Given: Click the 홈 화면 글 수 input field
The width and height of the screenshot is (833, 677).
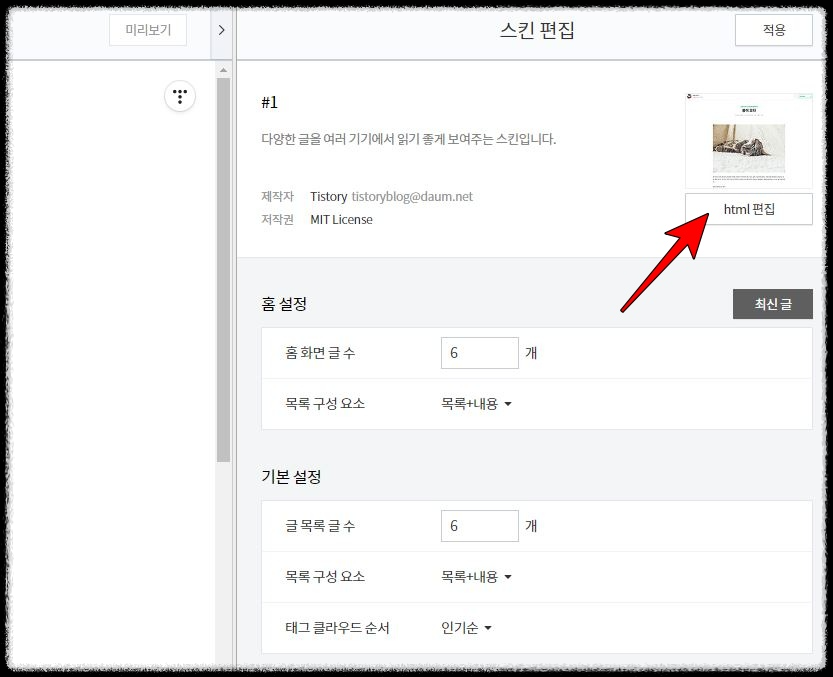Looking at the screenshot, I should point(479,352).
